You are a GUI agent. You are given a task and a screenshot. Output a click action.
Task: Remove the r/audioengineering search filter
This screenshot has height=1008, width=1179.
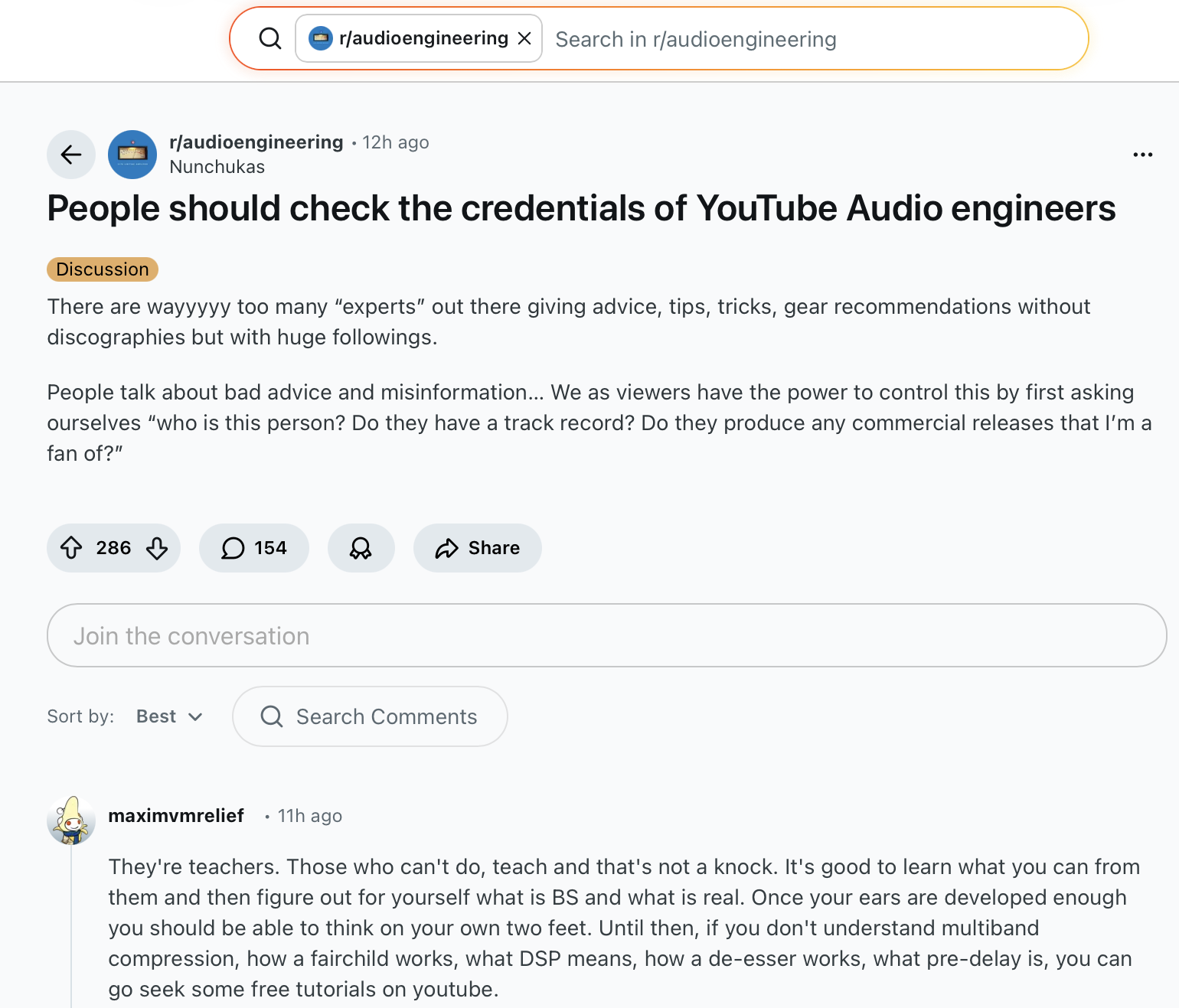point(524,38)
